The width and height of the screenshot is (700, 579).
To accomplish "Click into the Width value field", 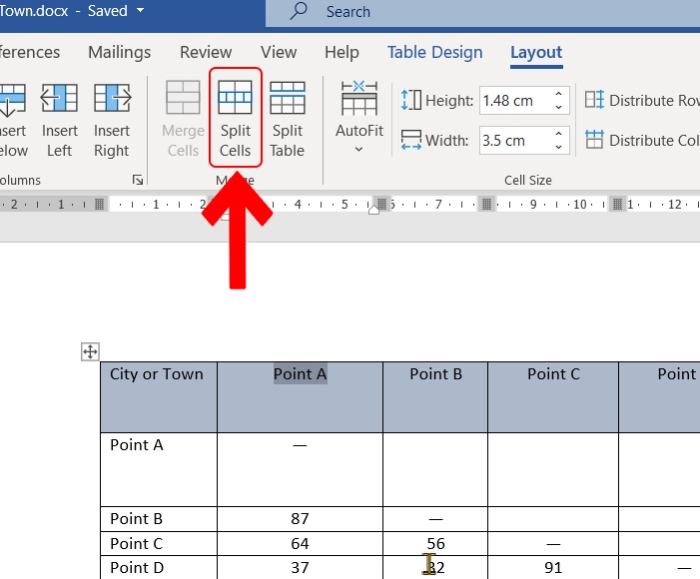I will click(x=515, y=141).
